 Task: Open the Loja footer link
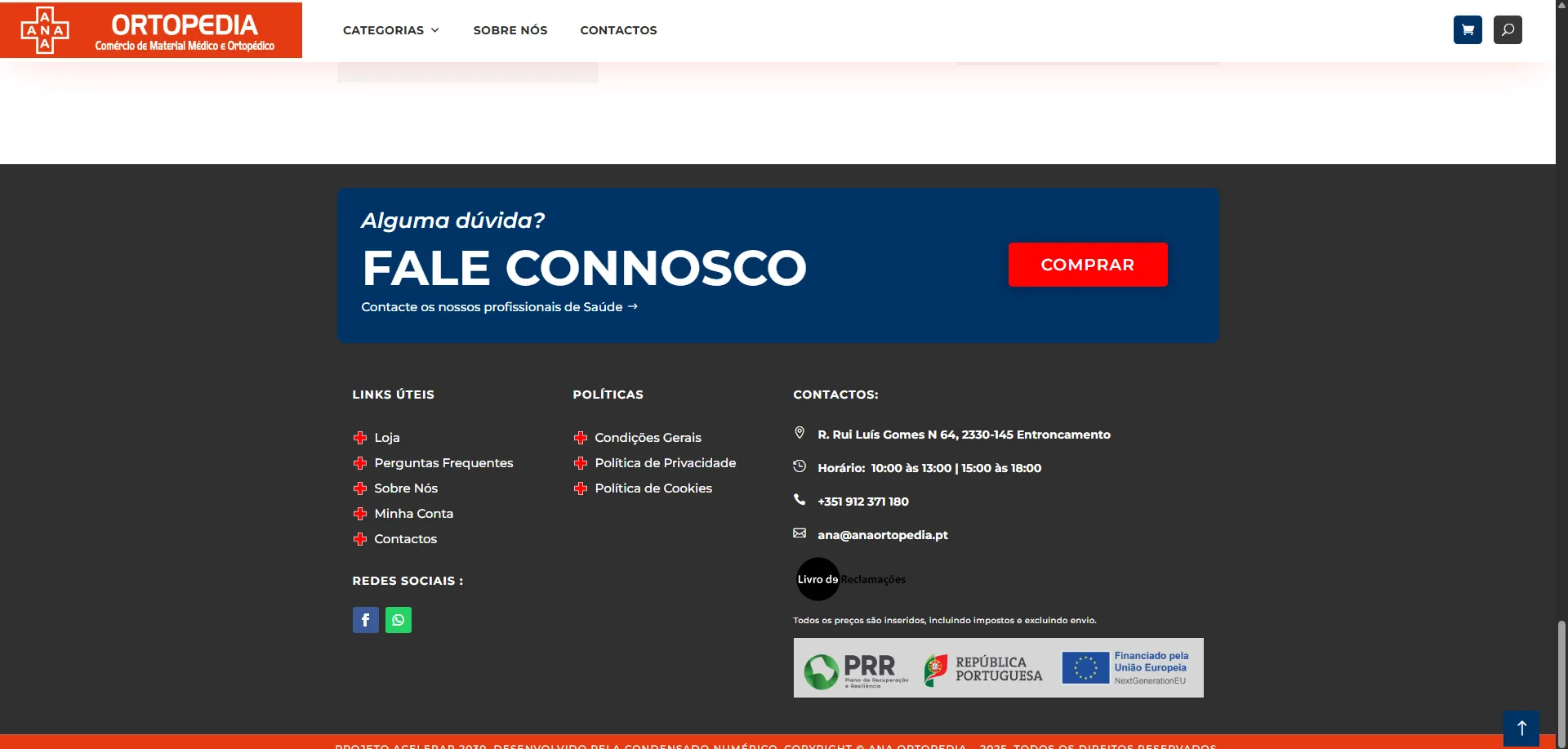point(387,438)
